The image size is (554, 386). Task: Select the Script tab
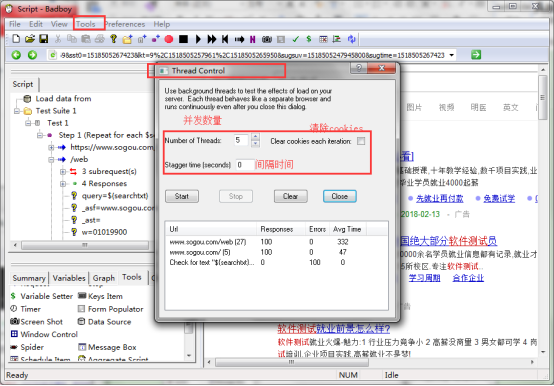pos(23,84)
